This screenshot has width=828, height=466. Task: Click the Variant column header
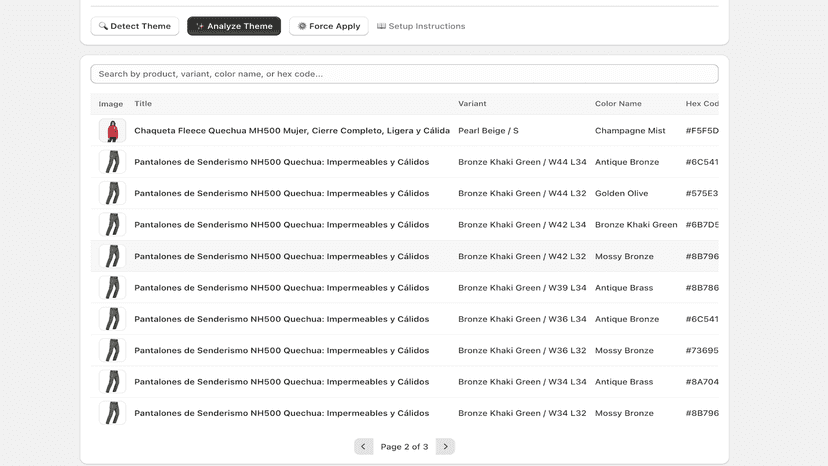472,104
